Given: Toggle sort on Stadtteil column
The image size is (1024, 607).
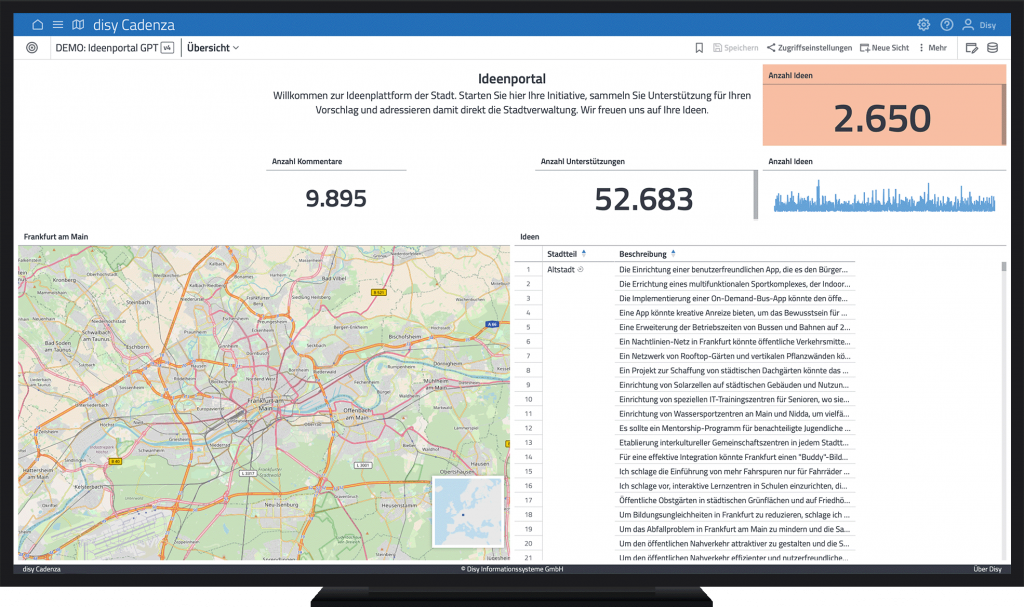Looking at the screenshot, I should (584, 254).
